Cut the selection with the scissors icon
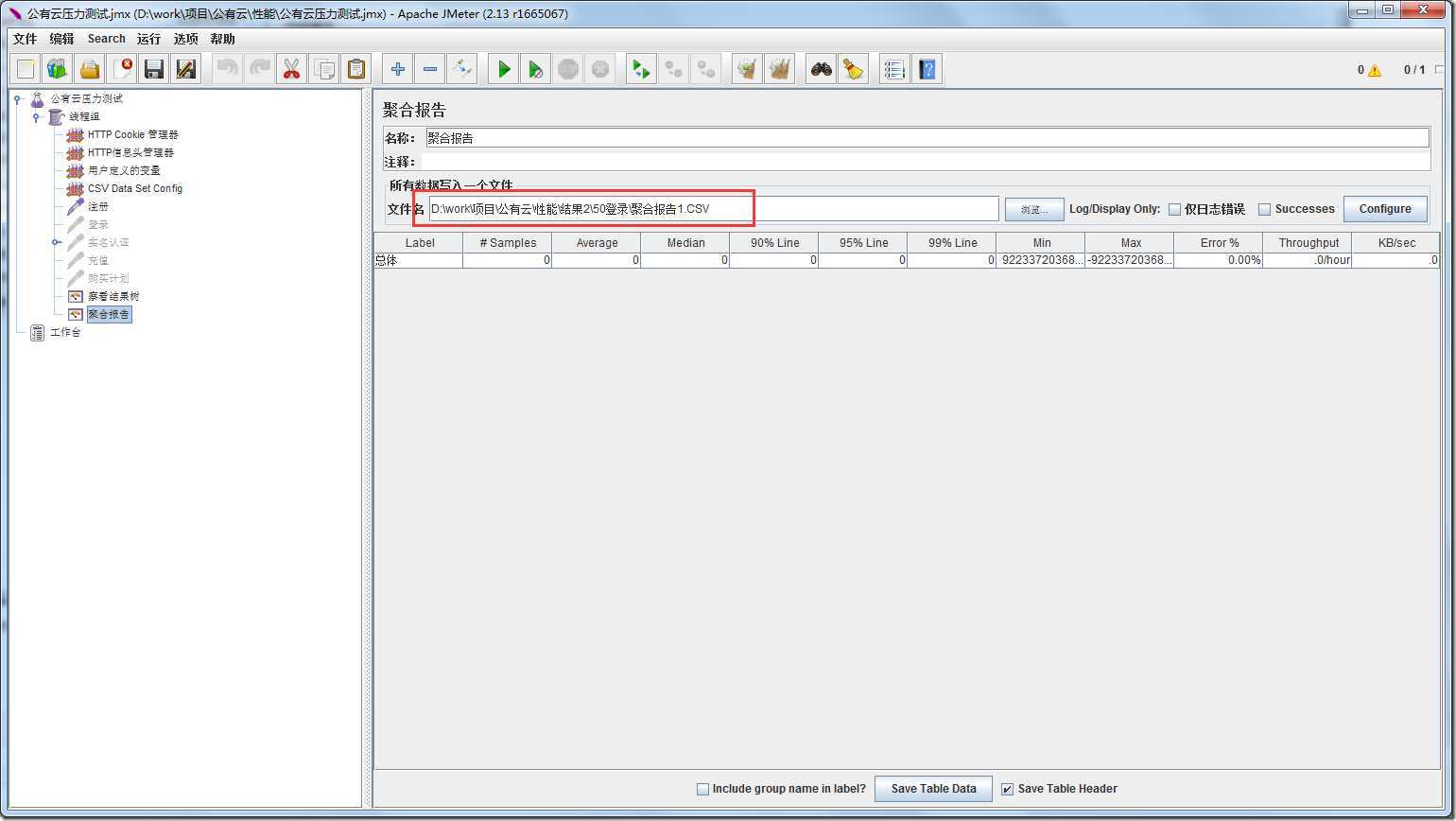Screen dimensions: 1456x821 [x=292, y=69]
